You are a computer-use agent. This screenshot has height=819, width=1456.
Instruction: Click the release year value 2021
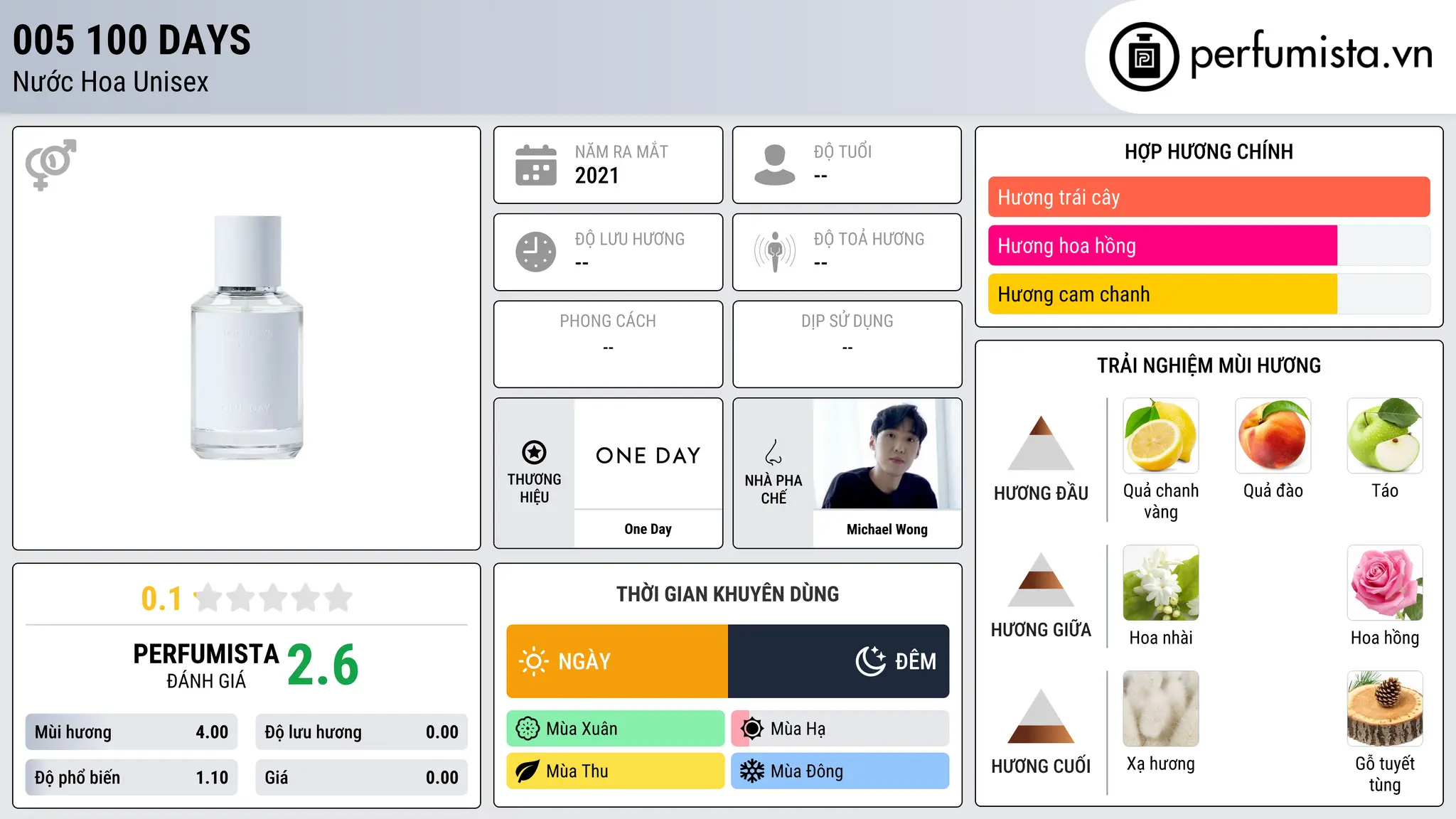597,176
